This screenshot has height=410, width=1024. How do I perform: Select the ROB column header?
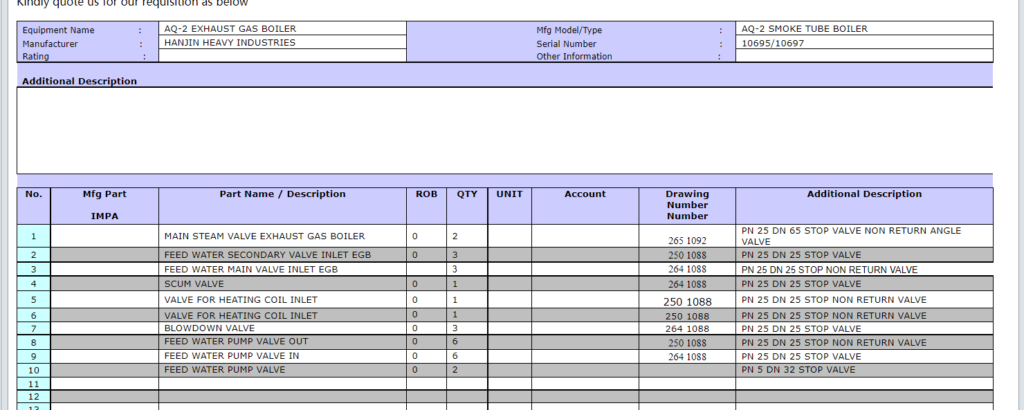tap(426, 194)
